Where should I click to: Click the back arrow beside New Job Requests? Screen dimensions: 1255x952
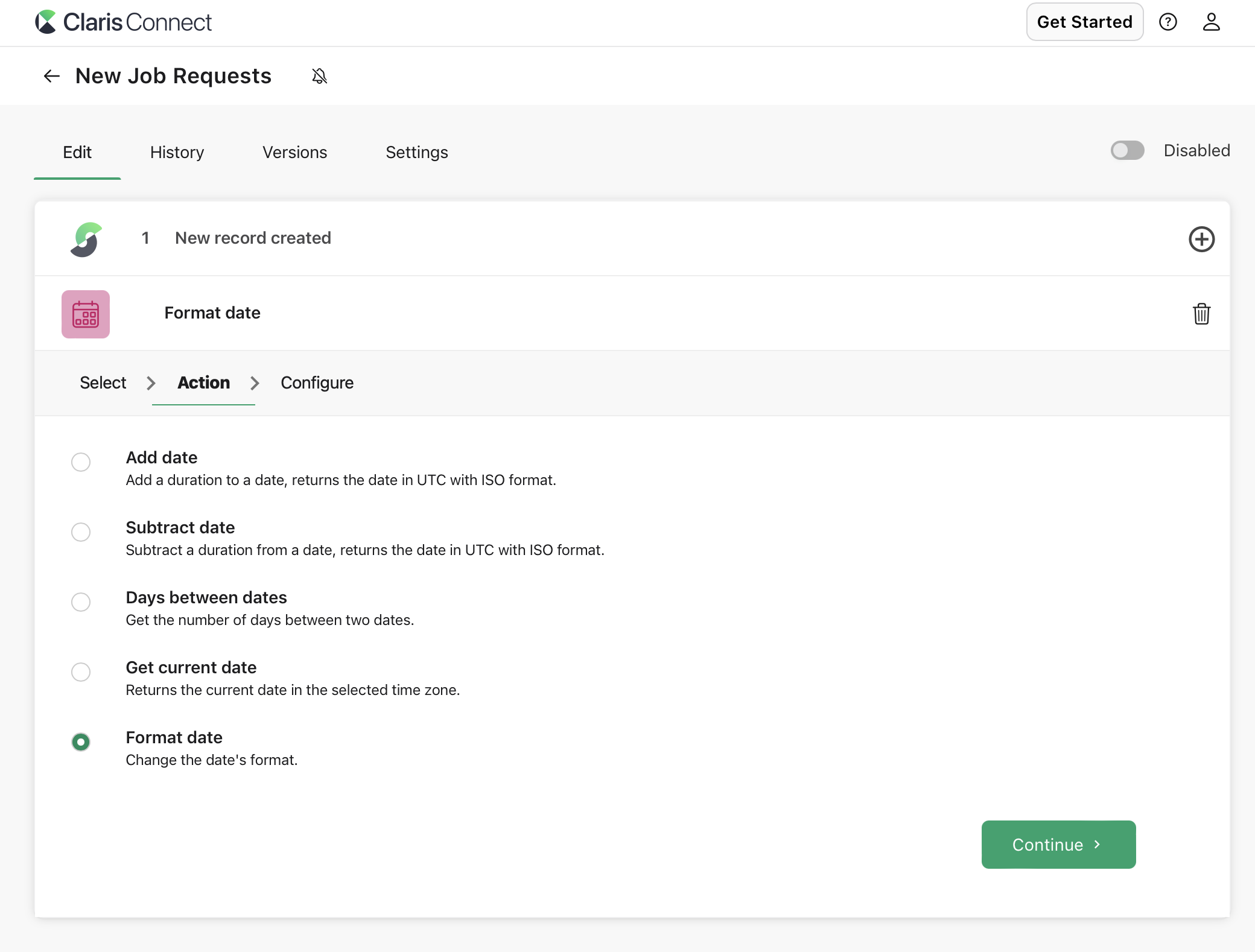coord(52,76)
